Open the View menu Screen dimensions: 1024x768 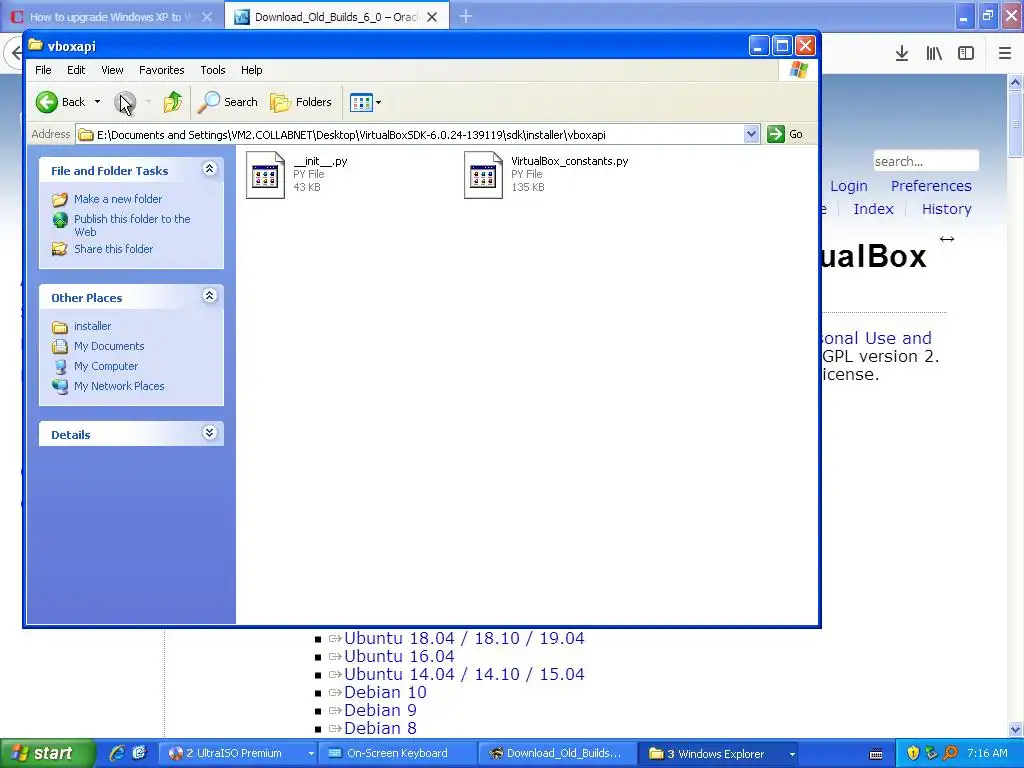coord(112,70)
